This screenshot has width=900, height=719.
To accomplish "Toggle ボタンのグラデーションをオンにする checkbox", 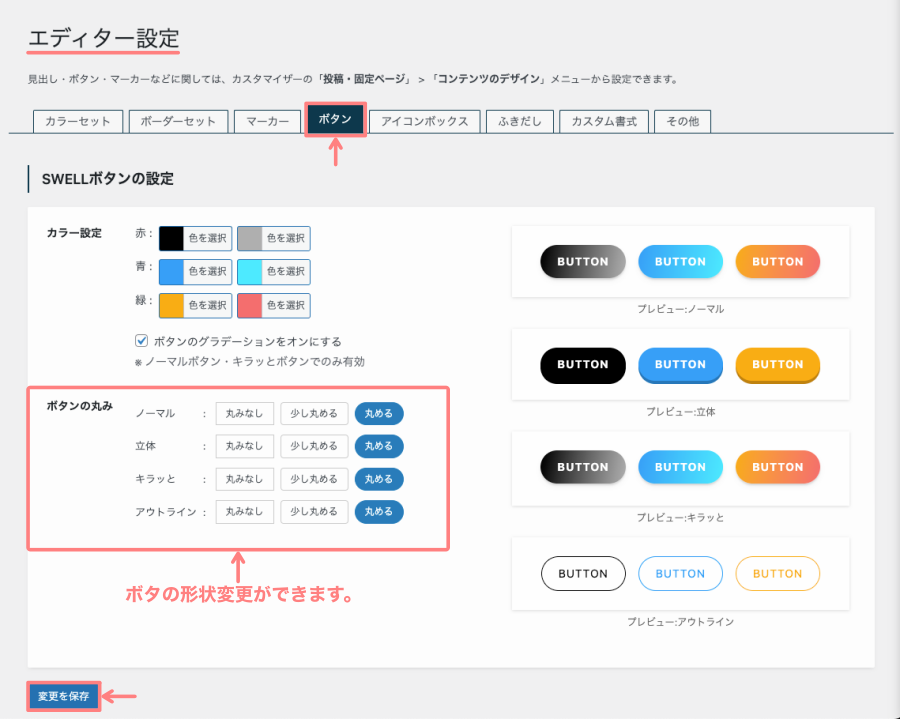I will pyautogui.click(x=142, y=340).
